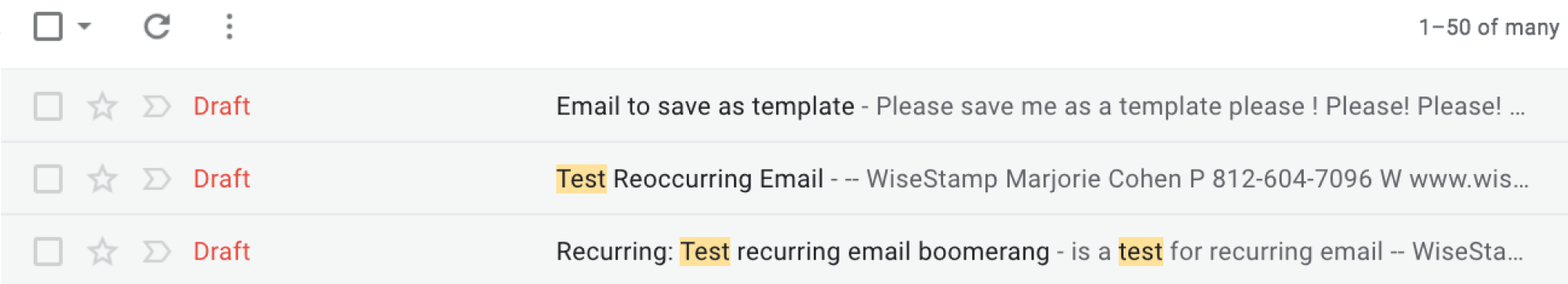The width and height of the screenshot is (1568, 284).
Task: Click the red Draft label in the first row
Action: click(222, 106)
